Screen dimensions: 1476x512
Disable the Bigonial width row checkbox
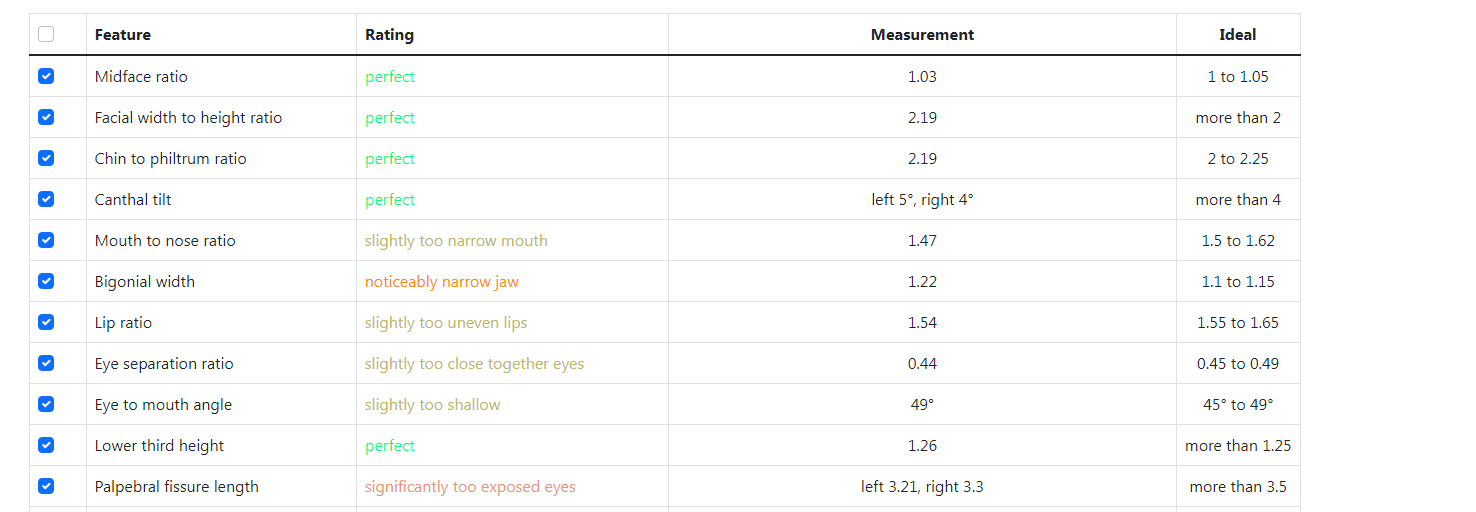point(46,281)
